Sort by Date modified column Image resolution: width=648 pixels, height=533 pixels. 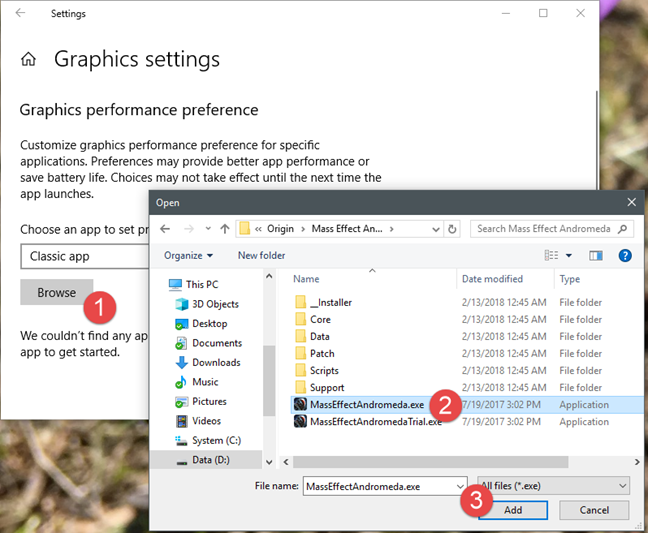492,279
